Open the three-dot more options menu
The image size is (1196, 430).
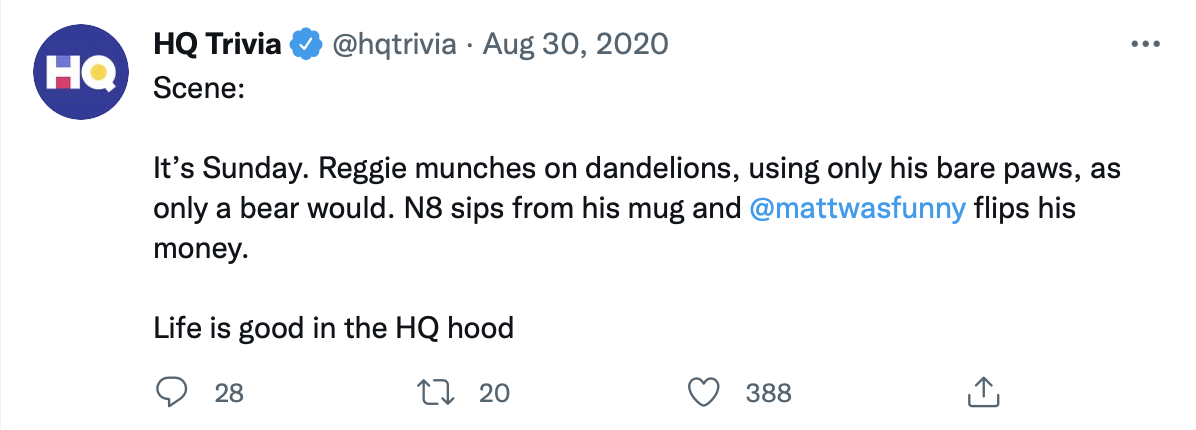(1144, 45)
